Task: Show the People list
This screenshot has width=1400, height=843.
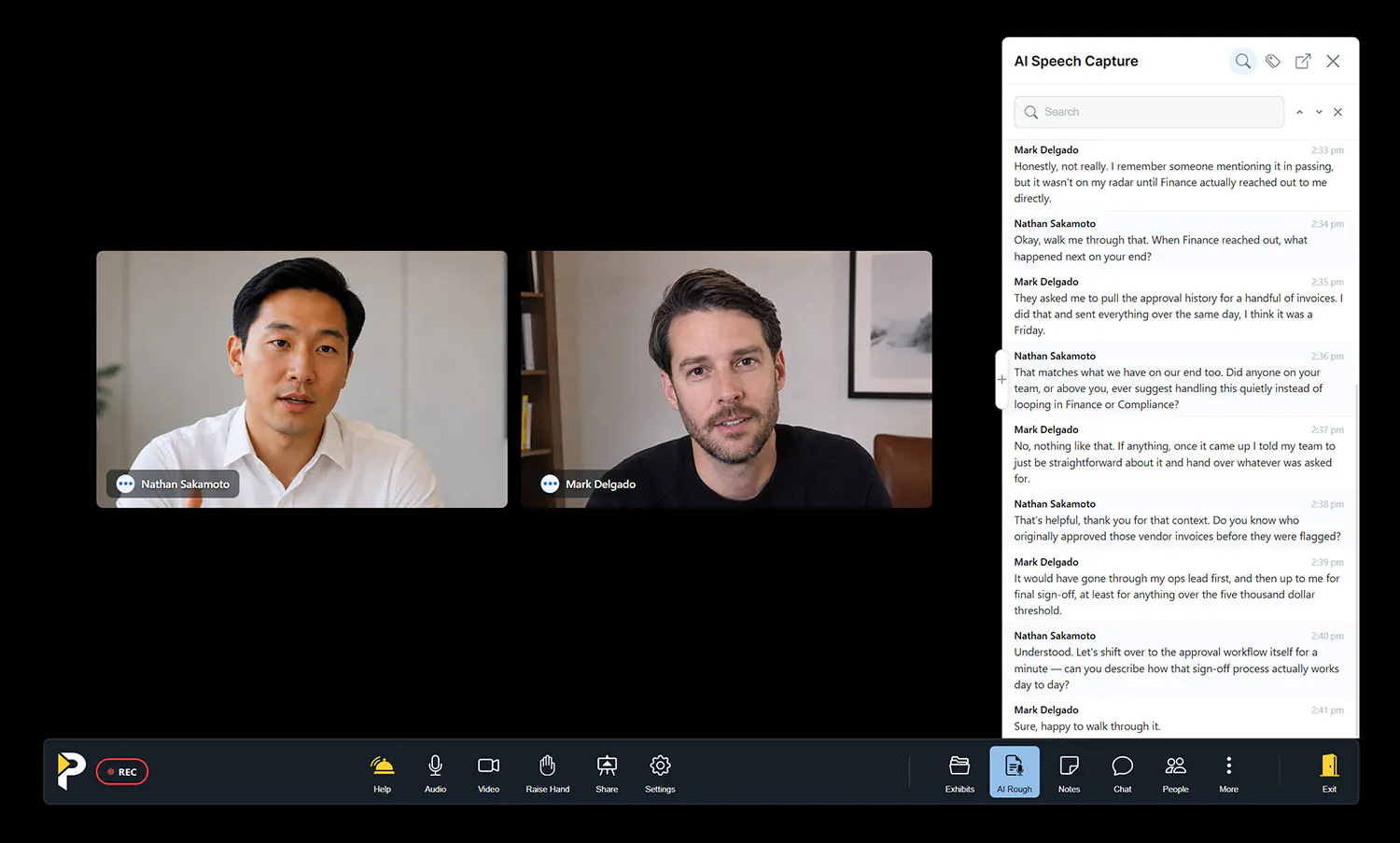Action: pos(1175,772)
